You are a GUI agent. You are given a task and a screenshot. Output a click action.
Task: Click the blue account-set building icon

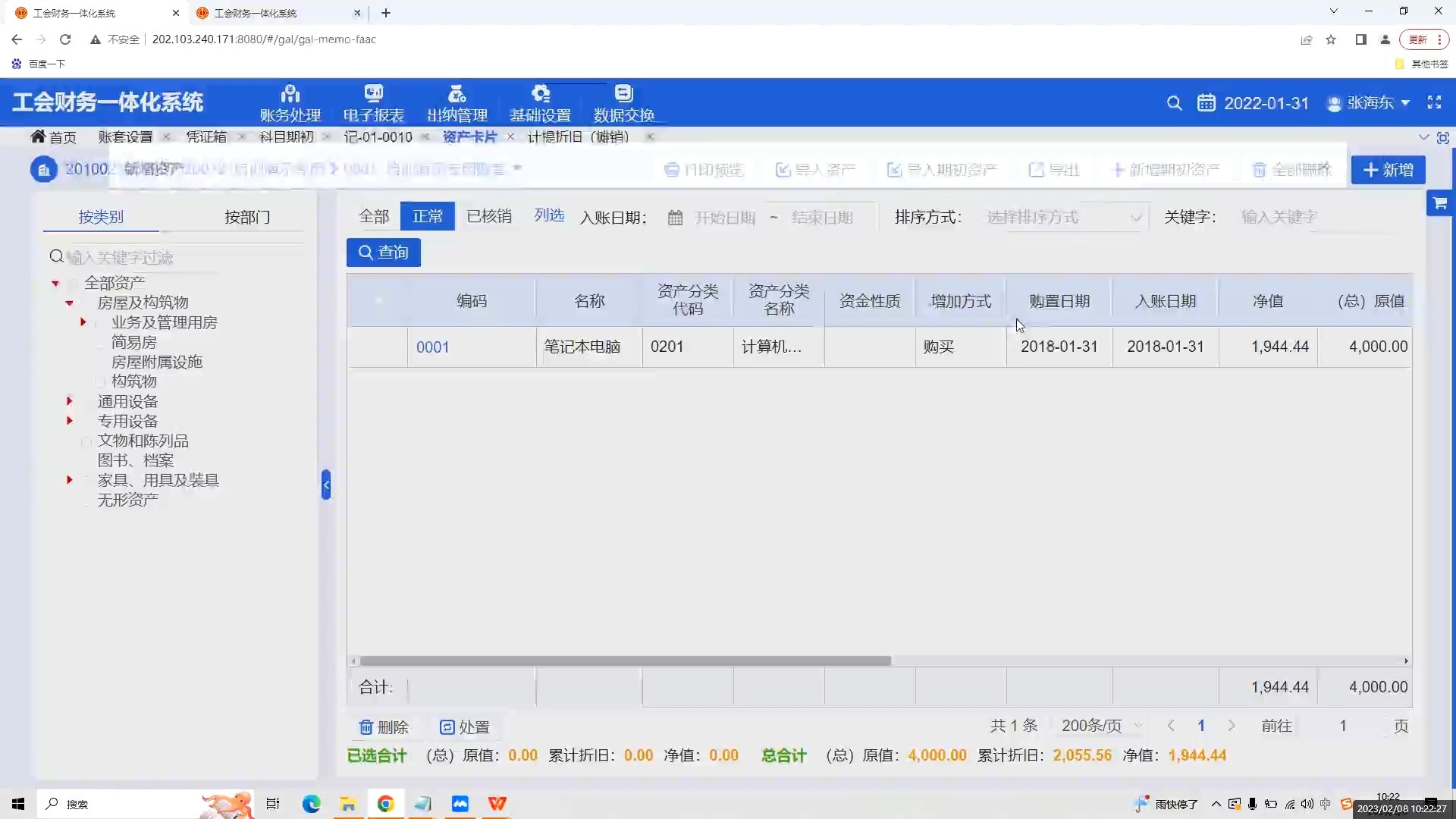point(44,169)
